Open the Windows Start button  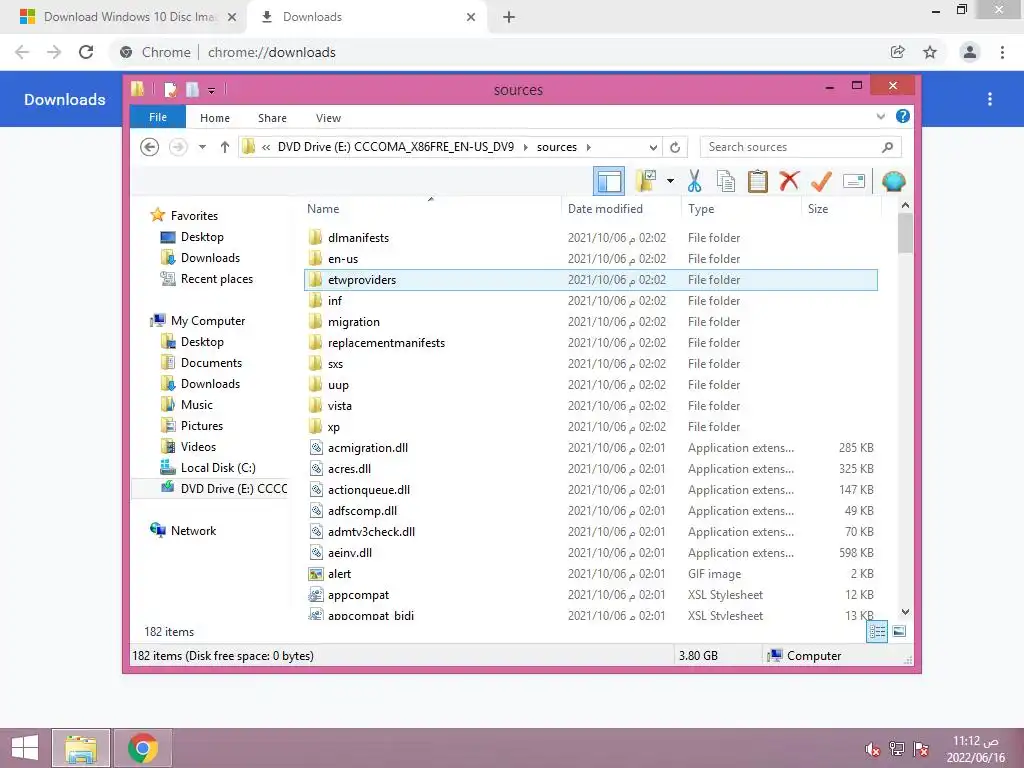tap(25, 748)
